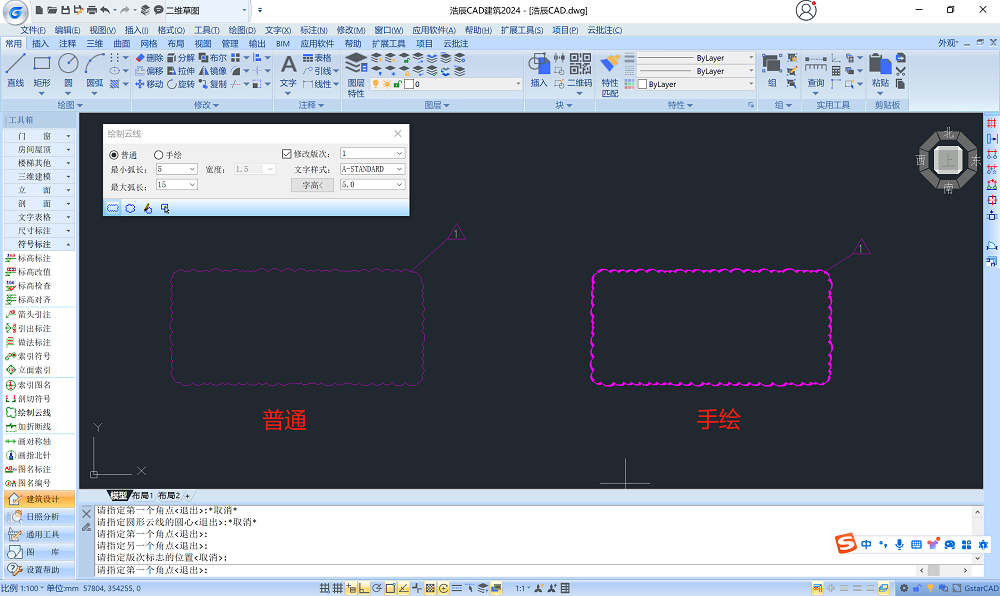Open the 标注(N) menu
This screenshot has height=596, width=1000.
tap(312, 30)
